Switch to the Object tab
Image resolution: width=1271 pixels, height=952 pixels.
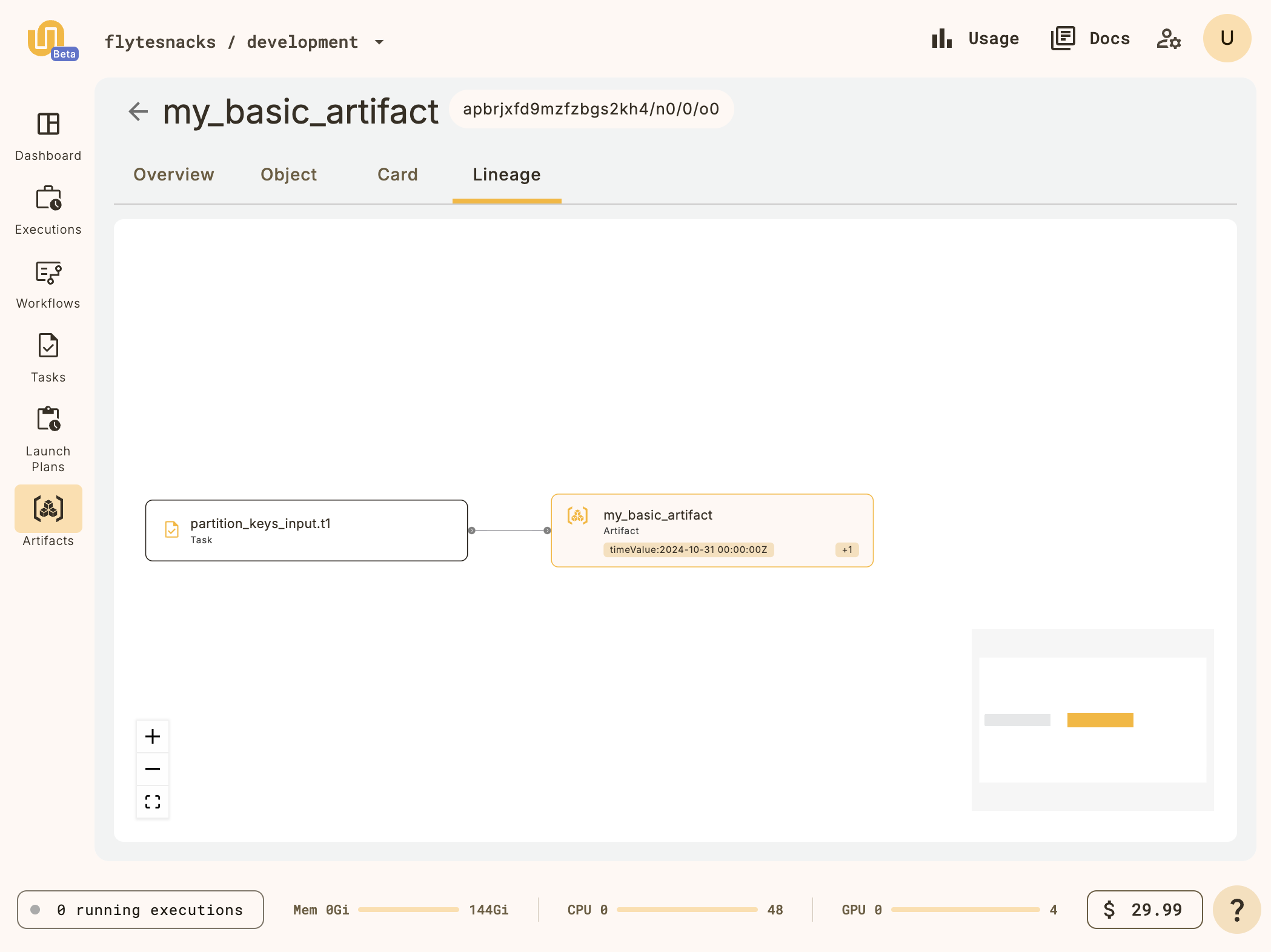(x=288, y=174)
